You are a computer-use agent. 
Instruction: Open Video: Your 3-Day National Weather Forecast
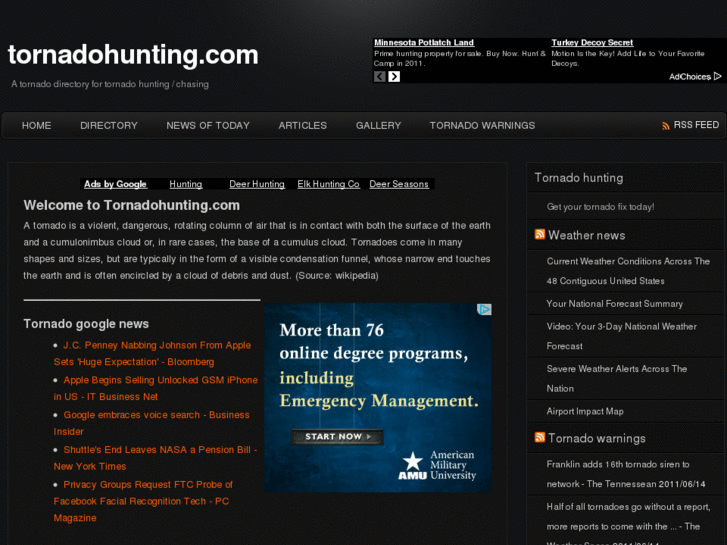(x=621, y=336)
